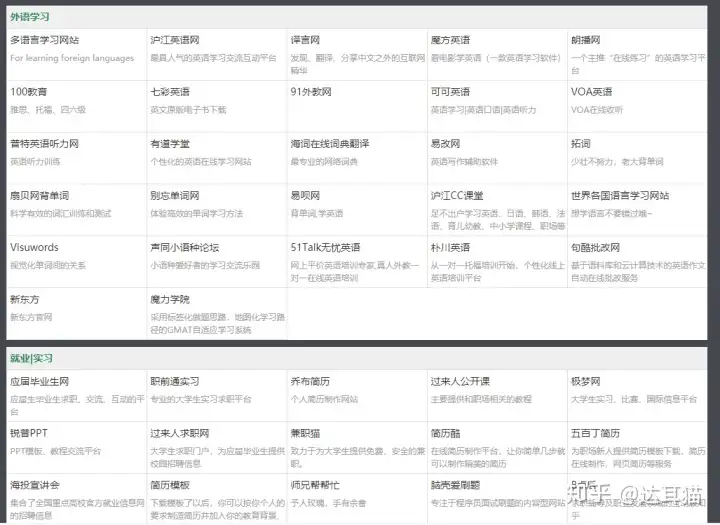Screen dimensions: 720x525
Task: Visit 普特英语听力网
Action: pyautogui.click(x=45, y=144)
